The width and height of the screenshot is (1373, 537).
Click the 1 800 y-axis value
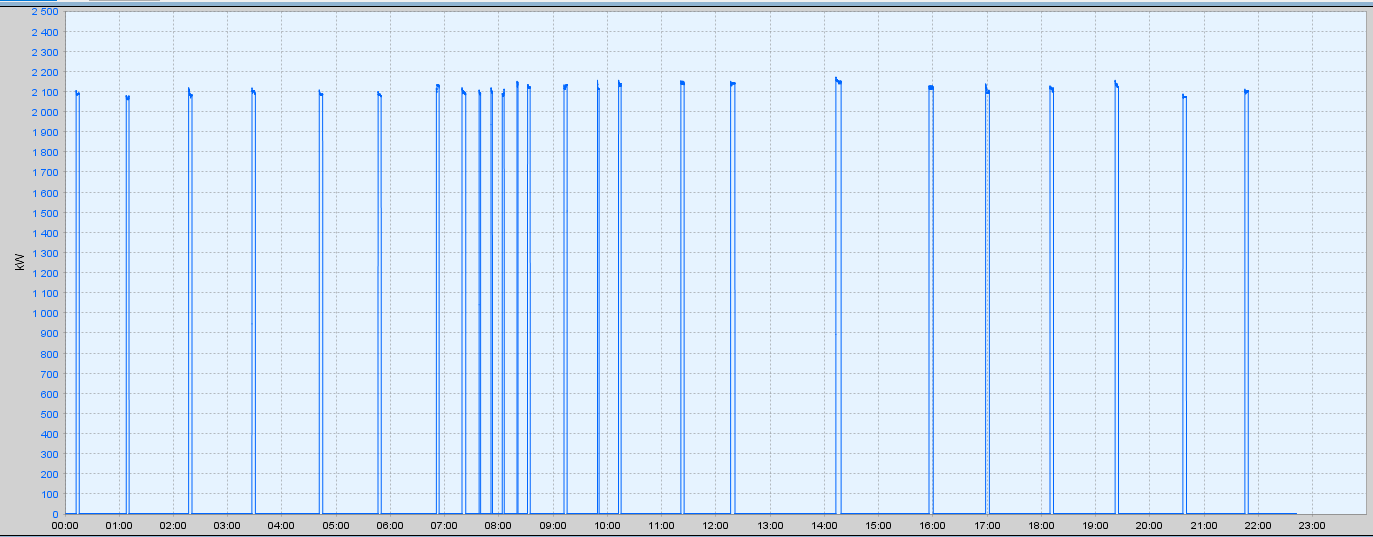coord(45,152)
